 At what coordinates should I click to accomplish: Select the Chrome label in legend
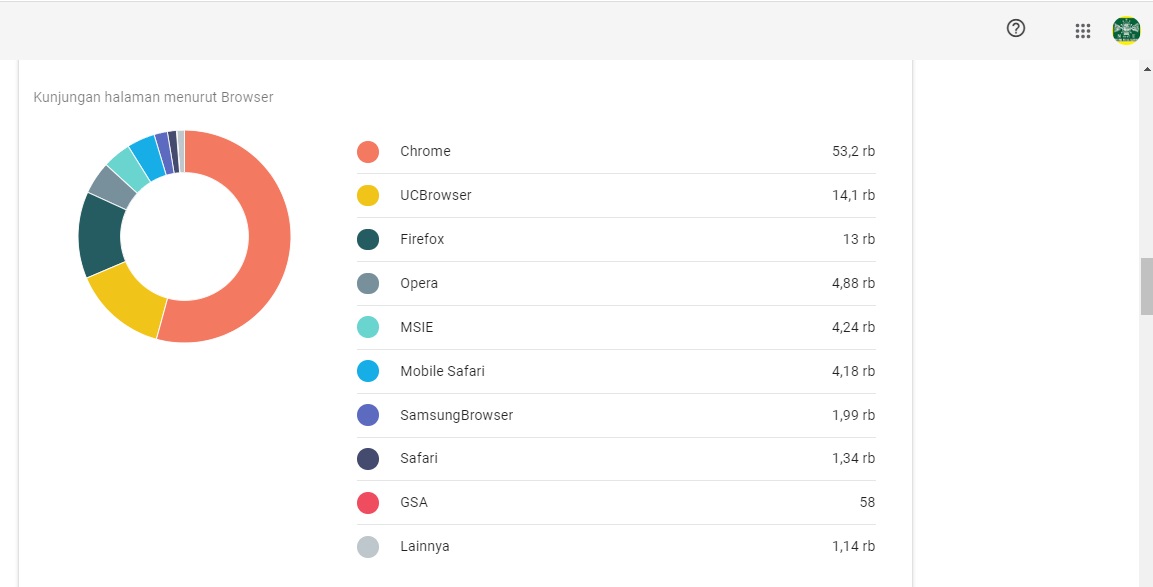pos(425,152)
